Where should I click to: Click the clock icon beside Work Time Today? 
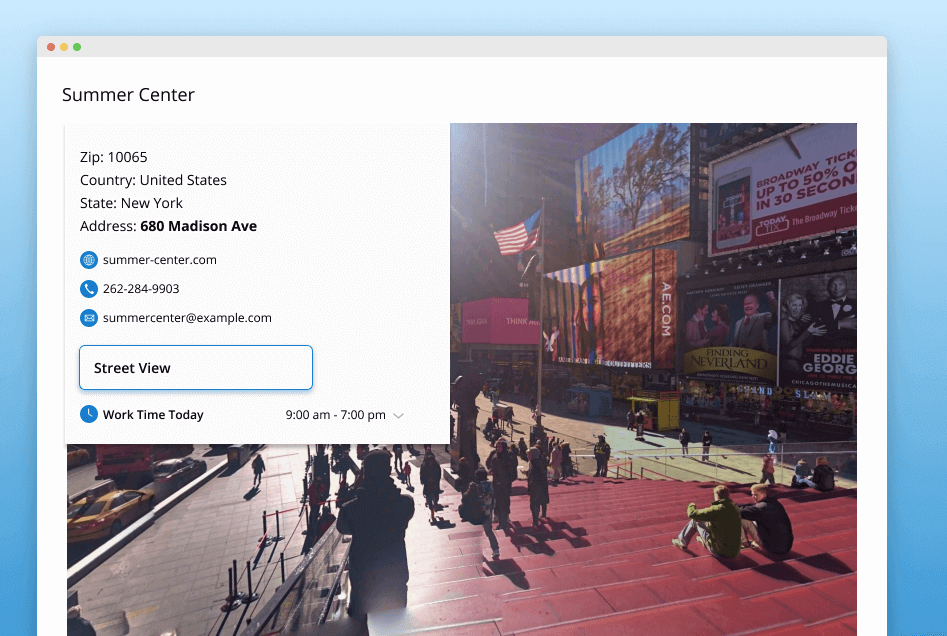tap(89, 413)
